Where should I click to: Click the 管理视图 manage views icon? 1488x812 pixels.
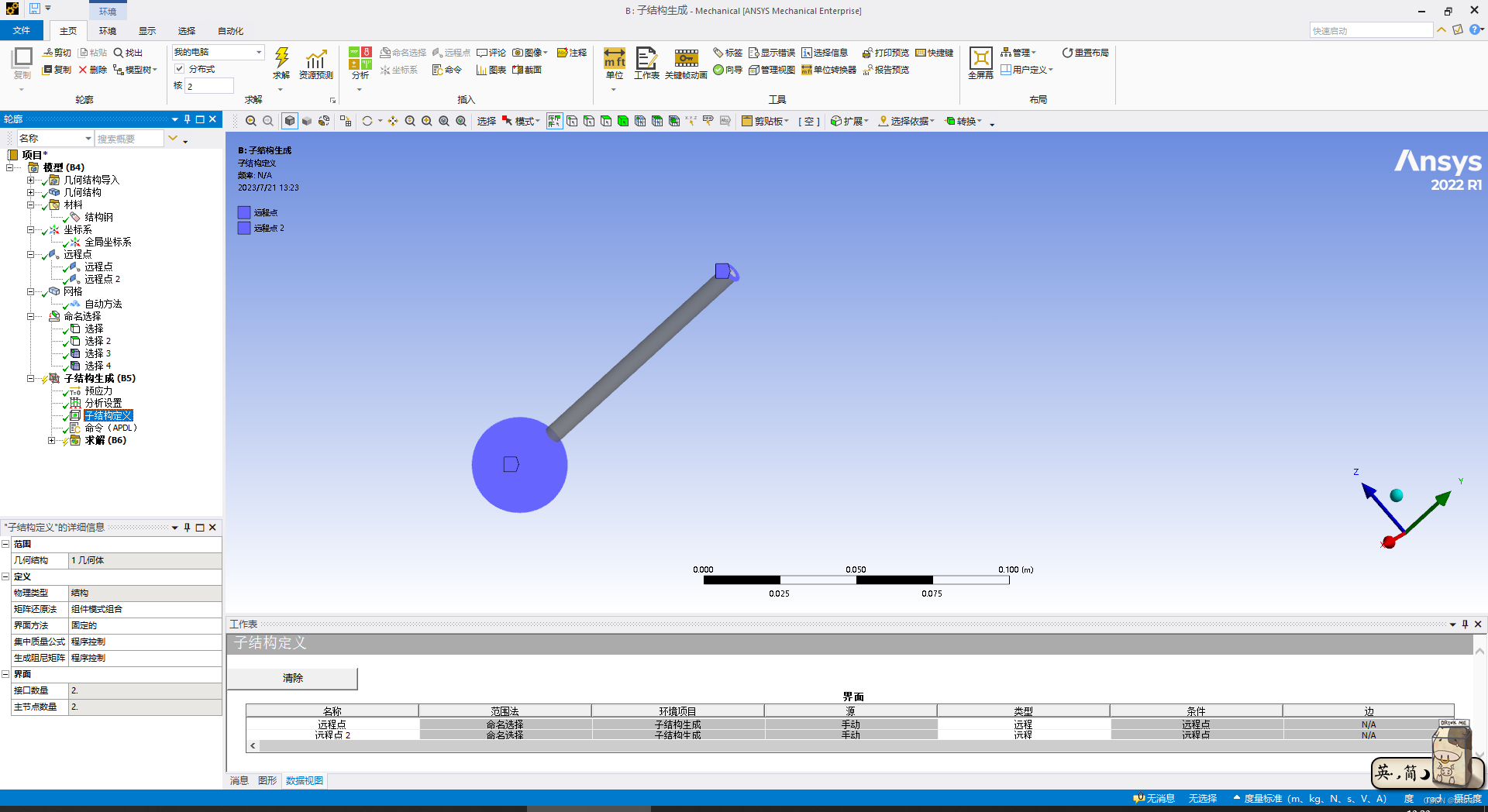772,69
